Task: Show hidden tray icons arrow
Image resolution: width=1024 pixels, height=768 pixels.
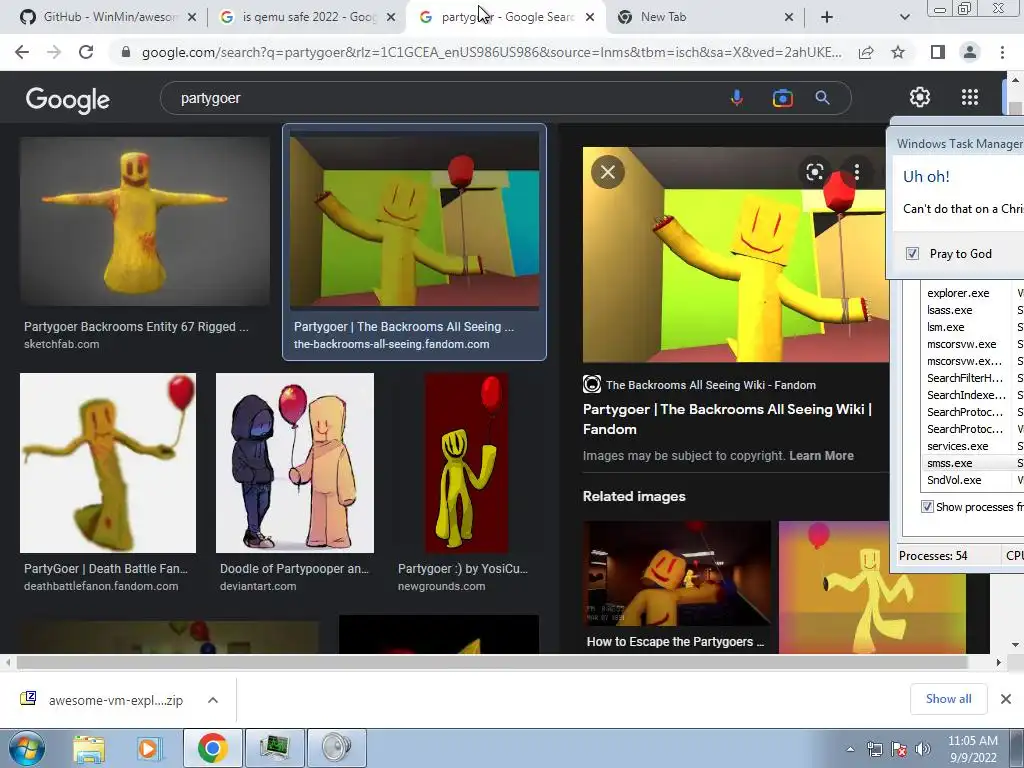Action: click(x=850, y=749)
